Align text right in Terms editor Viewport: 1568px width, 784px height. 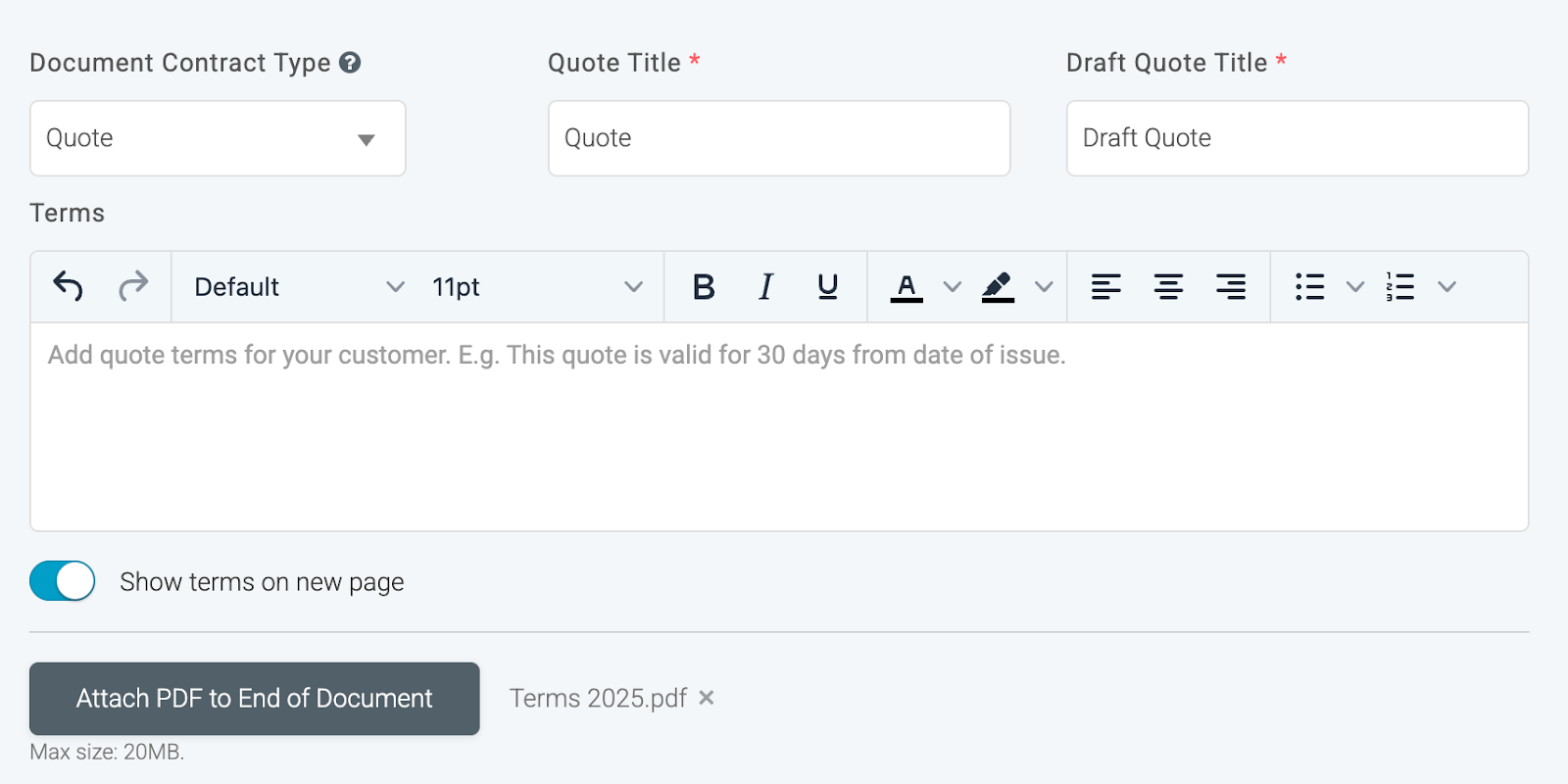click(1231, 286)
